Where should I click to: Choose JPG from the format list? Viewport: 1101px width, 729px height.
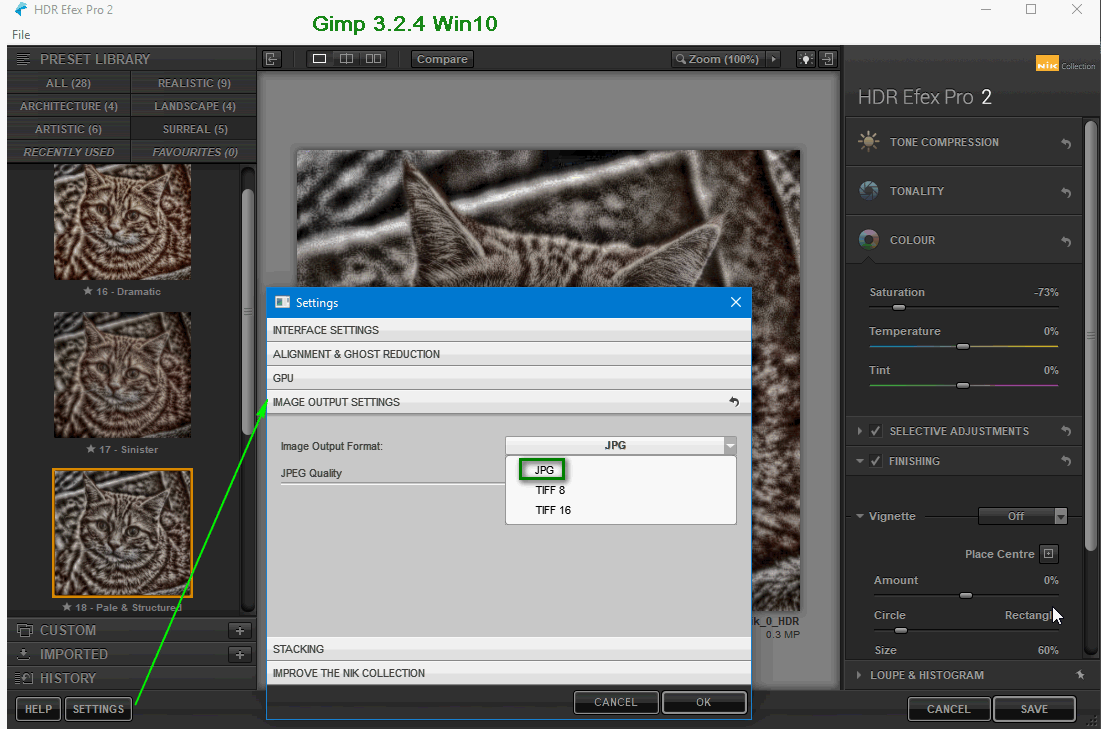543,470
